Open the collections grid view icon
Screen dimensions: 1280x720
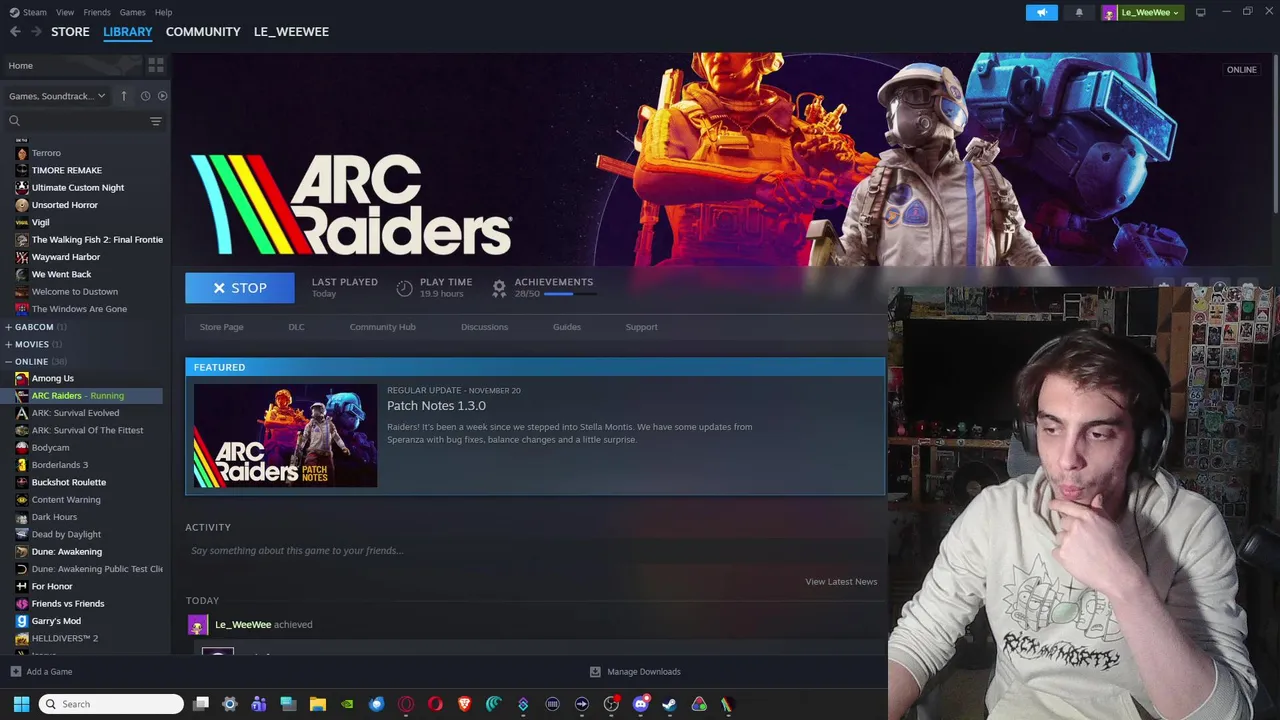click(155, 65)
